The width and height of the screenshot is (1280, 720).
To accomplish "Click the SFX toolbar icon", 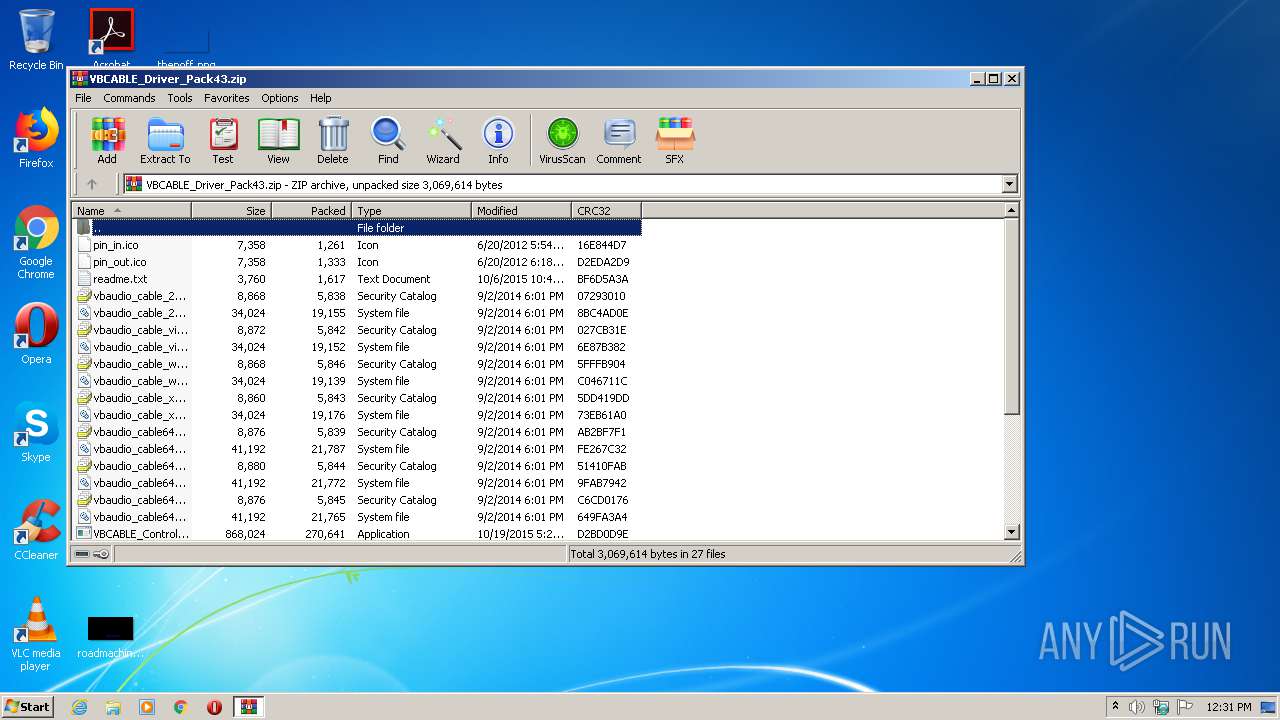I will click(x=675, y=140).
